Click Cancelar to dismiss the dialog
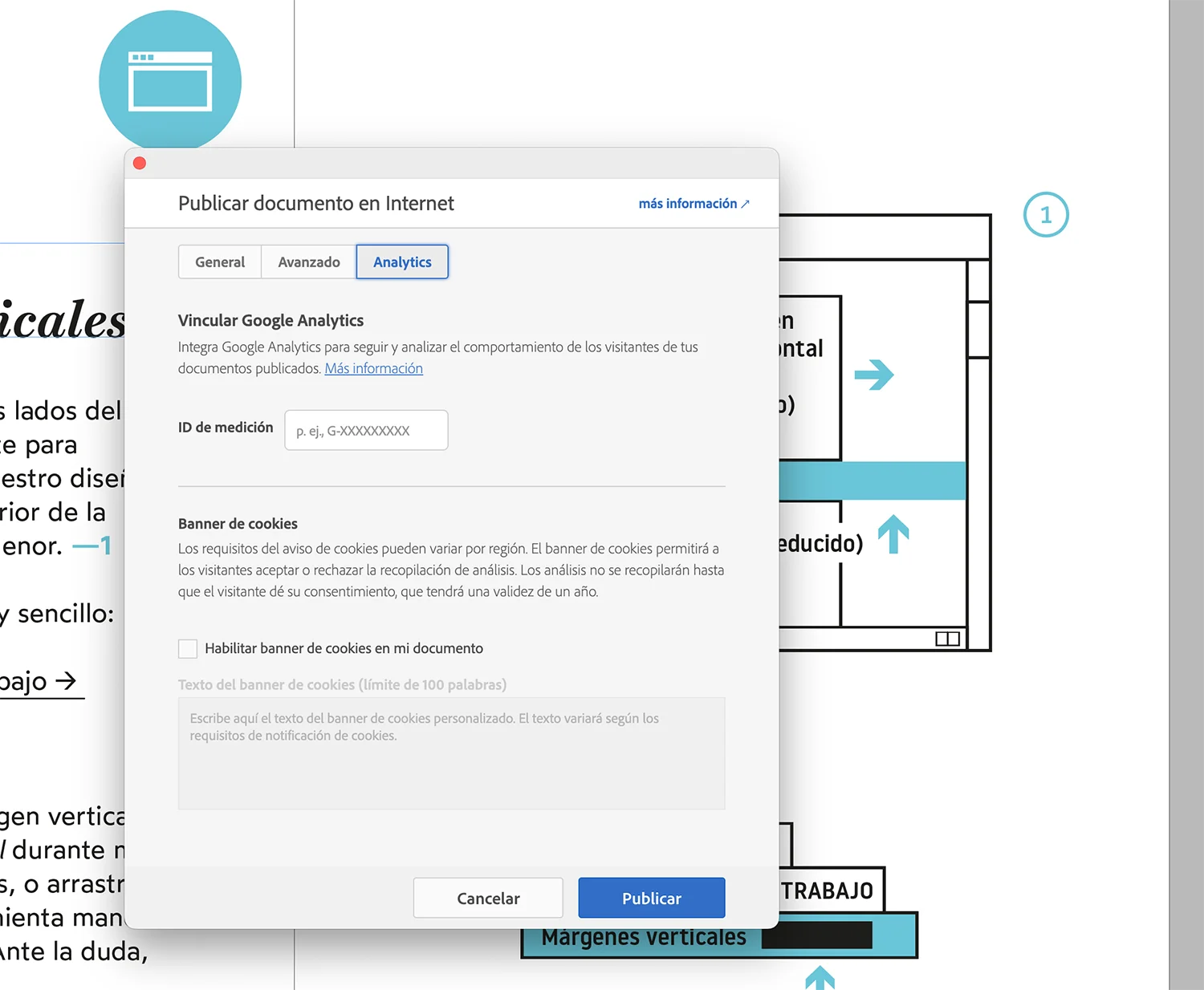Screen dimensions: 1204x990 coord(487,898)
